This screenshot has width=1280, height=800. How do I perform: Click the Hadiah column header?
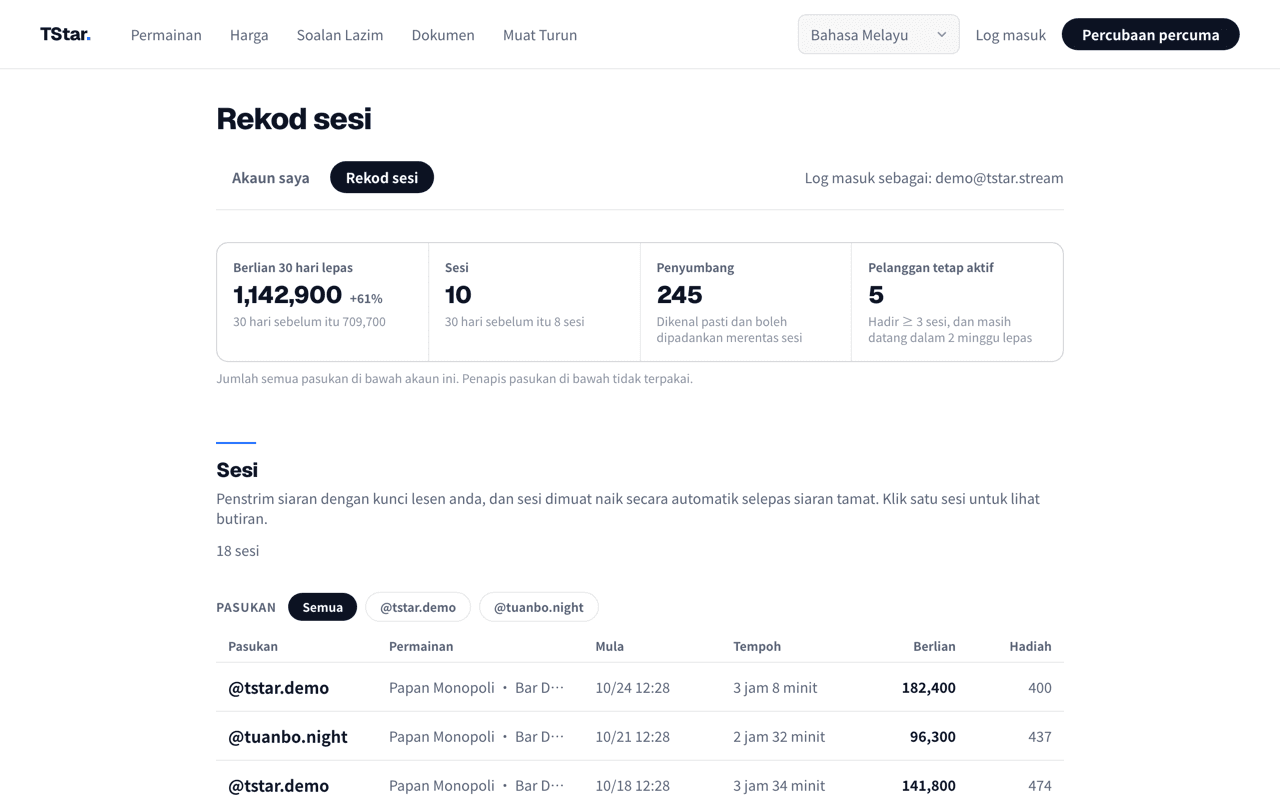coord(1030,646)
